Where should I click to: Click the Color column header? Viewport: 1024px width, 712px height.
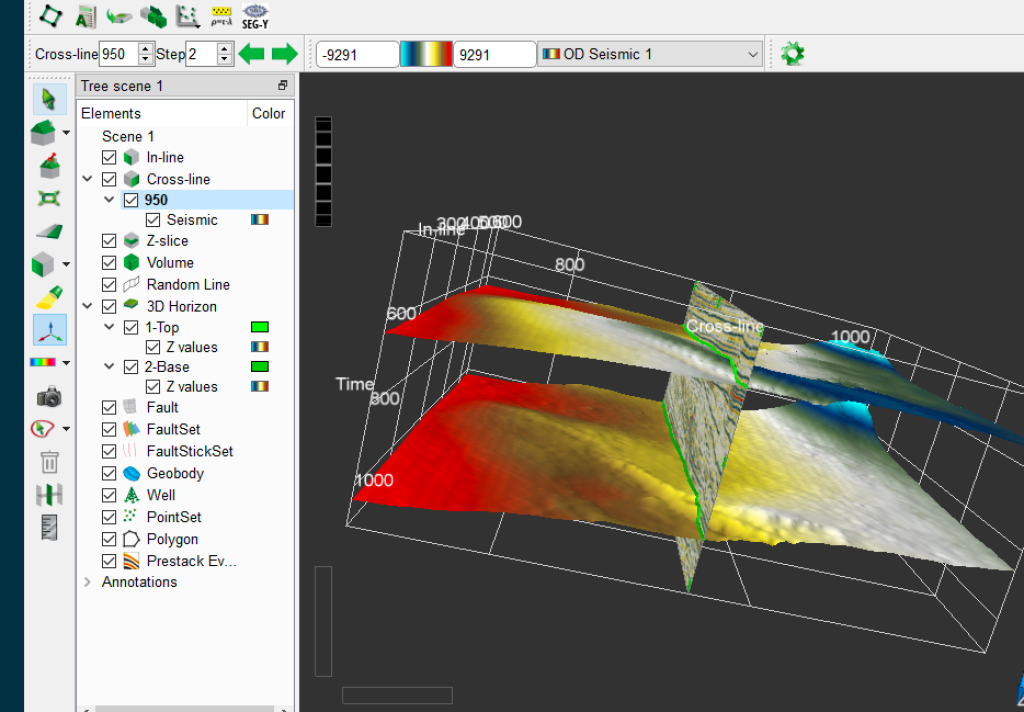tap(268, 113)
